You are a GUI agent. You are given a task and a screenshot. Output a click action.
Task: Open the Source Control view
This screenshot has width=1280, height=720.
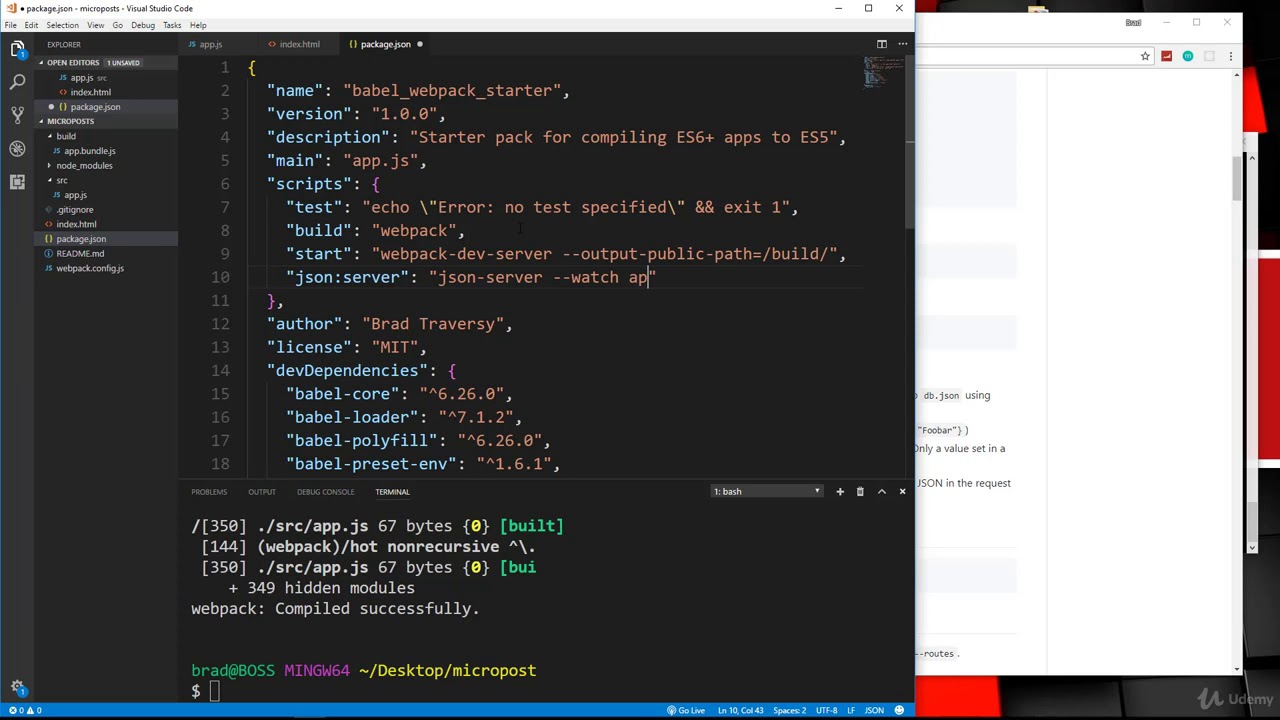[17, 114]
